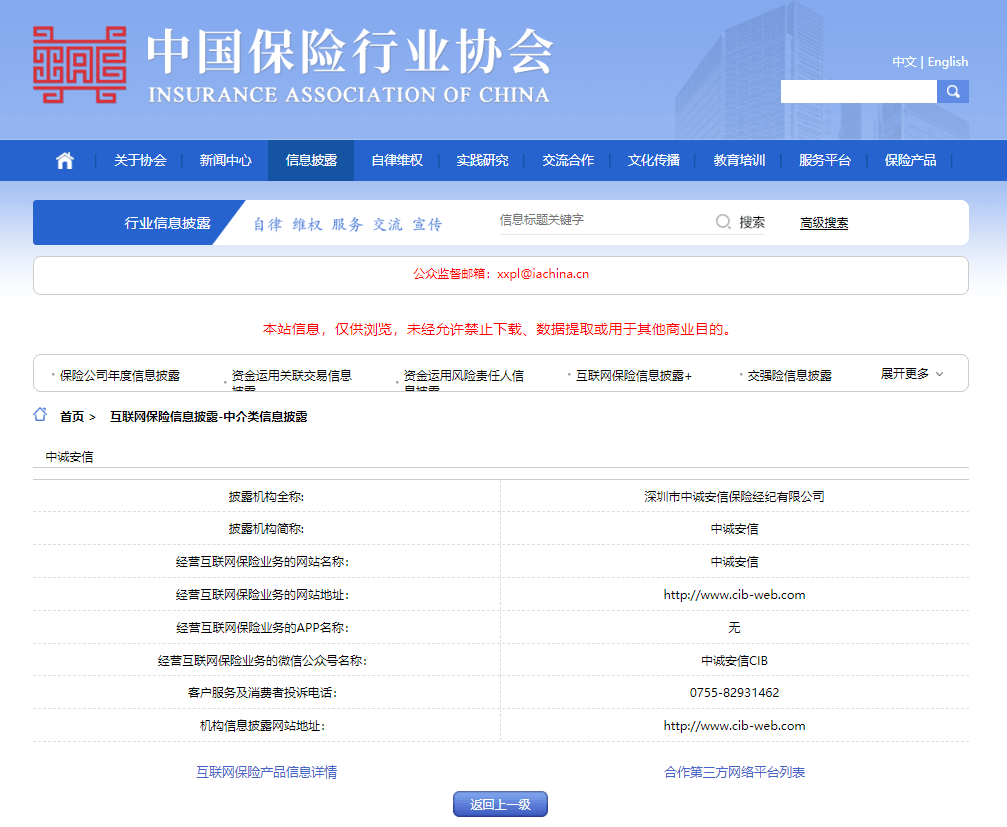The image size is (1007, 827).
Task: Open the 交流合作 menu
Action: click(x=568, y=161)
